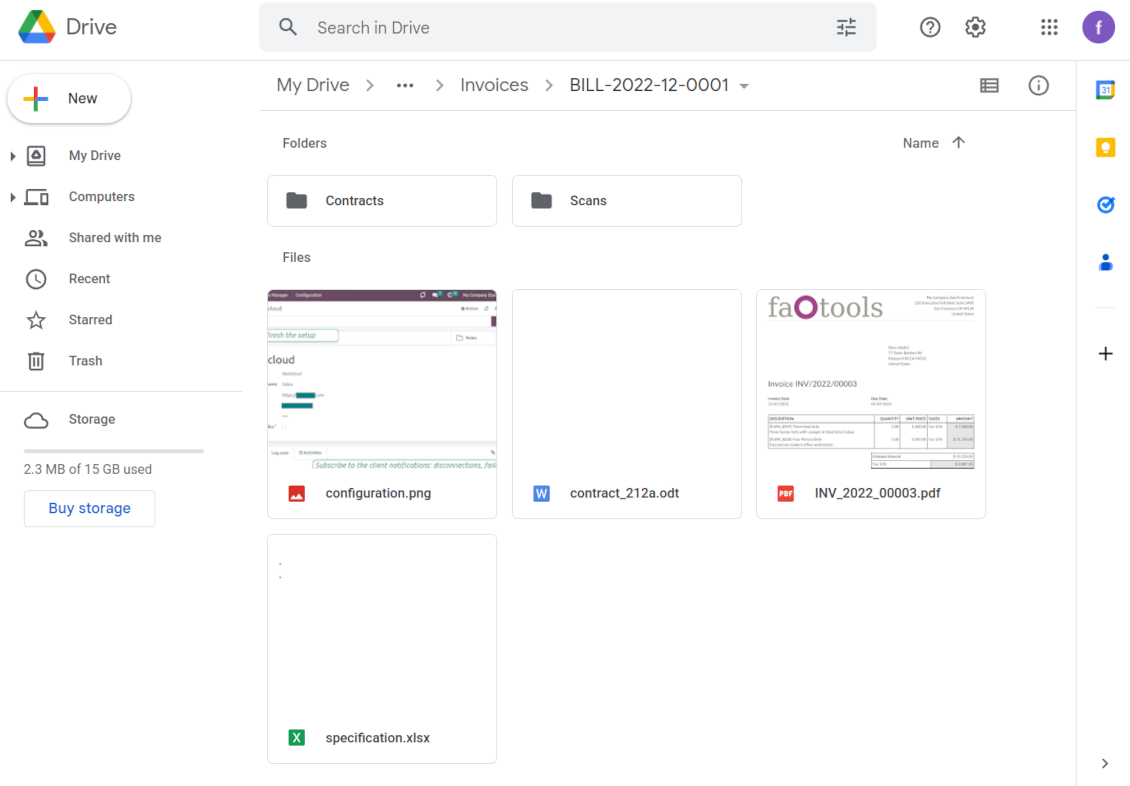Click '2.3 MB of 15 GB used' text
Screen dimensions: 1130x786
[x=88, y=469]
